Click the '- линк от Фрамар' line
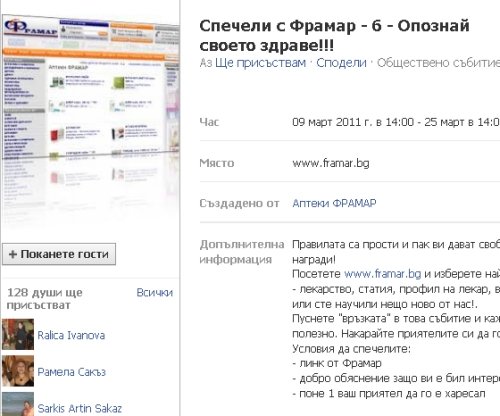Image resolution: width=500 pixels, height=416 pixels. (337, 363)
